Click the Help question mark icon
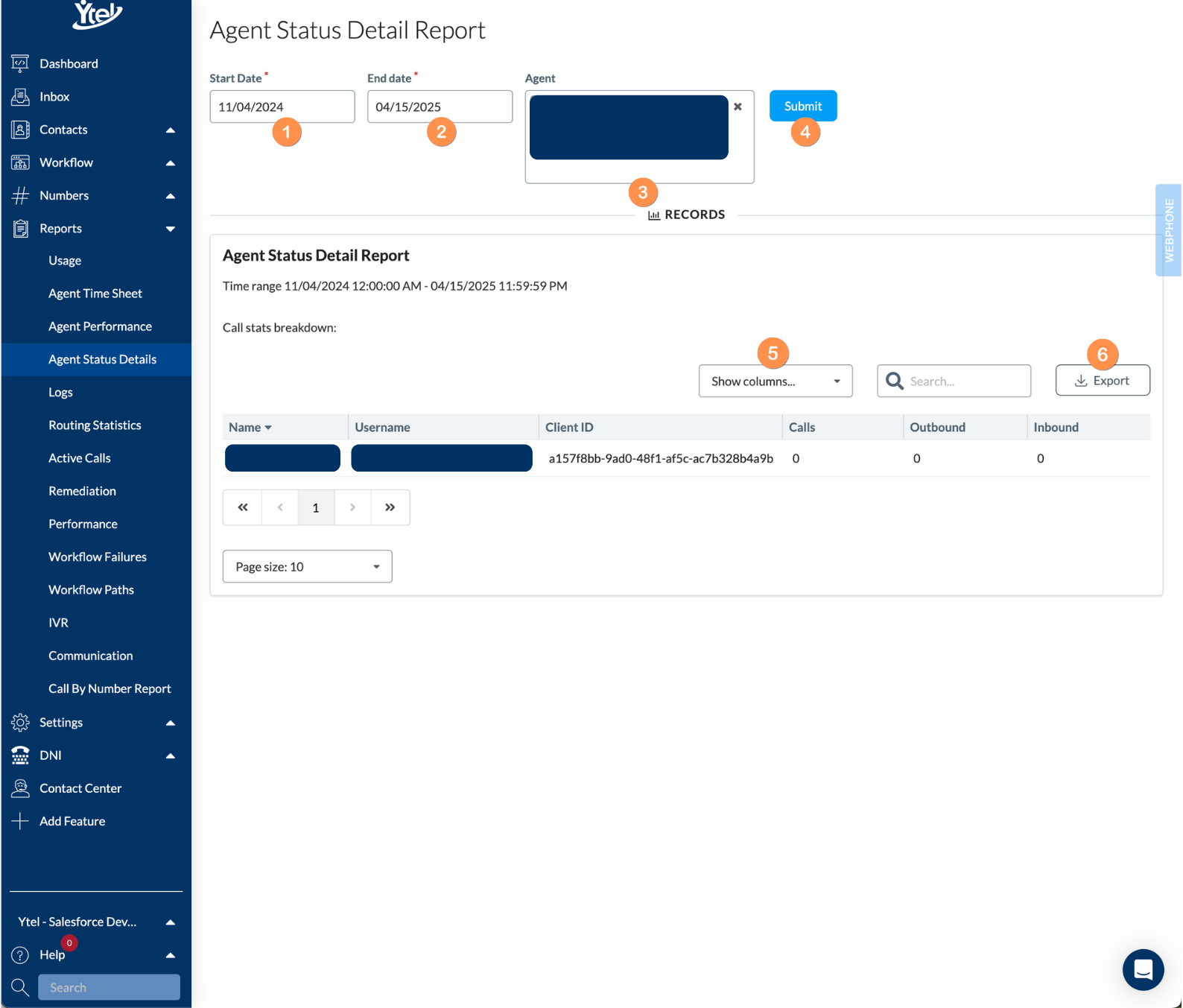The height and width of the screenshot is (1008, 1183). click(x=20, y=954)
